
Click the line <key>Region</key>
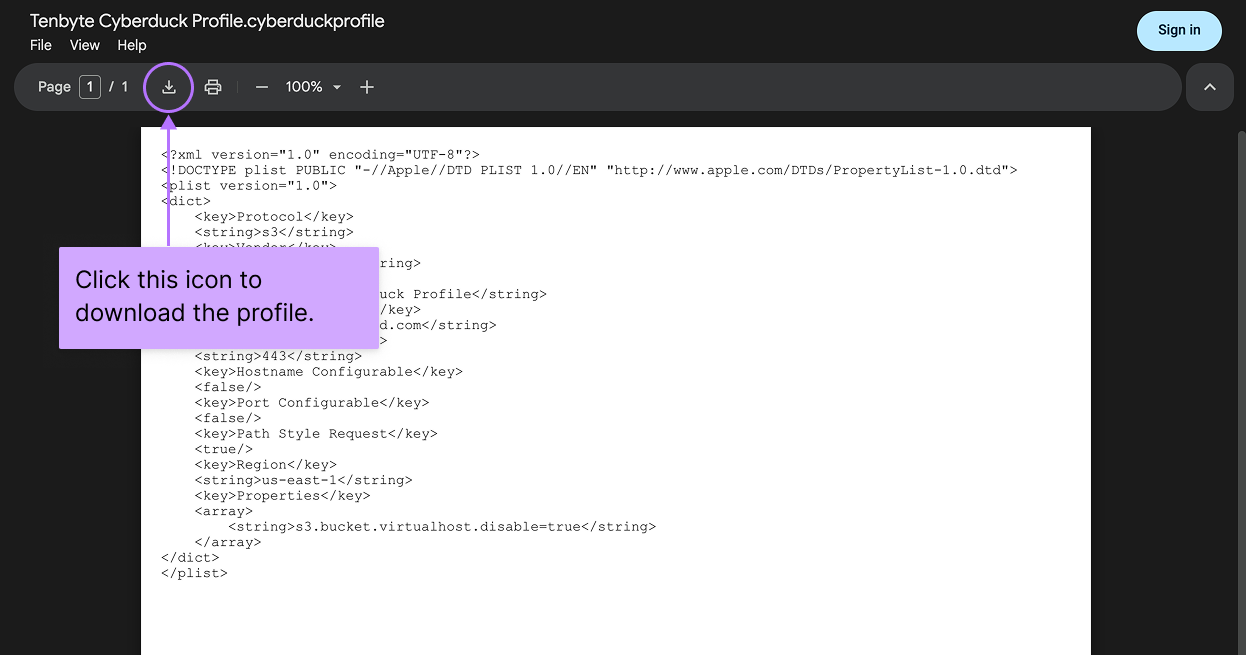(x=266, y=465)
